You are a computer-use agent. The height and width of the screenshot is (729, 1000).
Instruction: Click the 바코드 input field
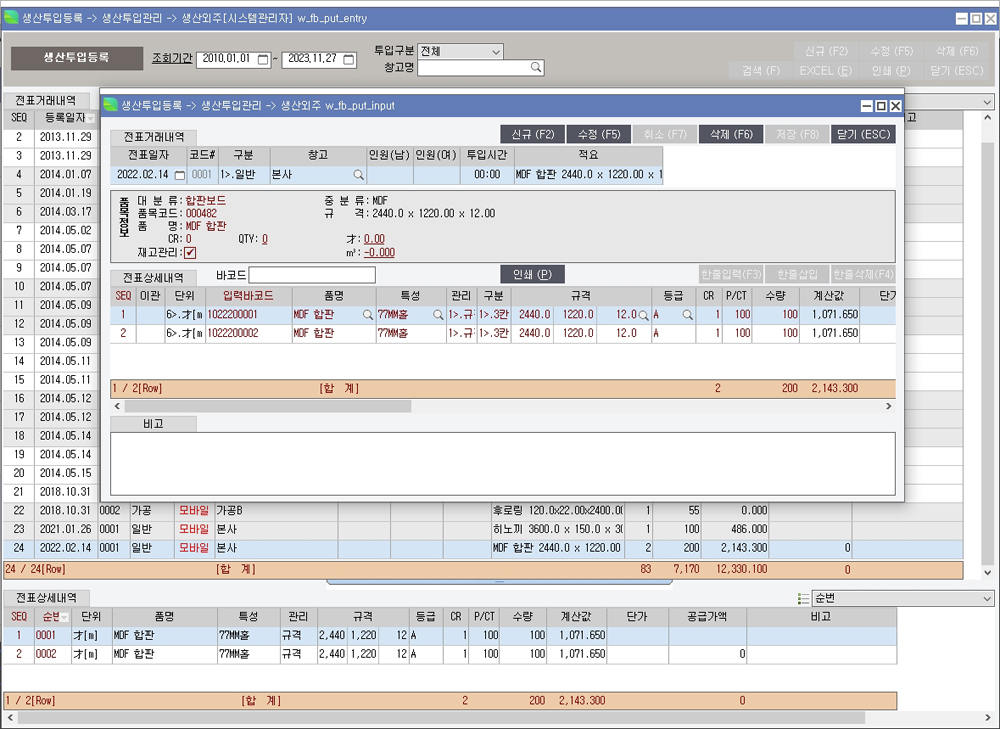click(312, 275)
